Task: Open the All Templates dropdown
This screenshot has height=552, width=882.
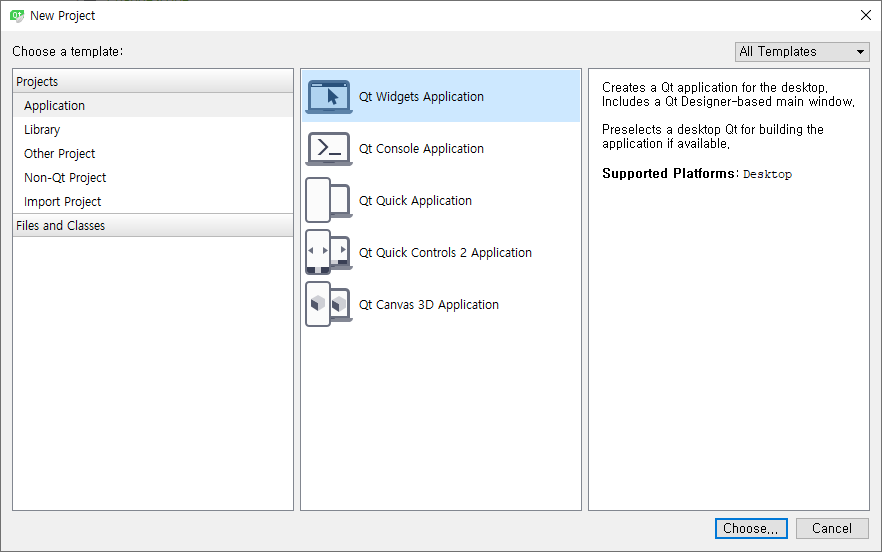Action: (802, 52)
